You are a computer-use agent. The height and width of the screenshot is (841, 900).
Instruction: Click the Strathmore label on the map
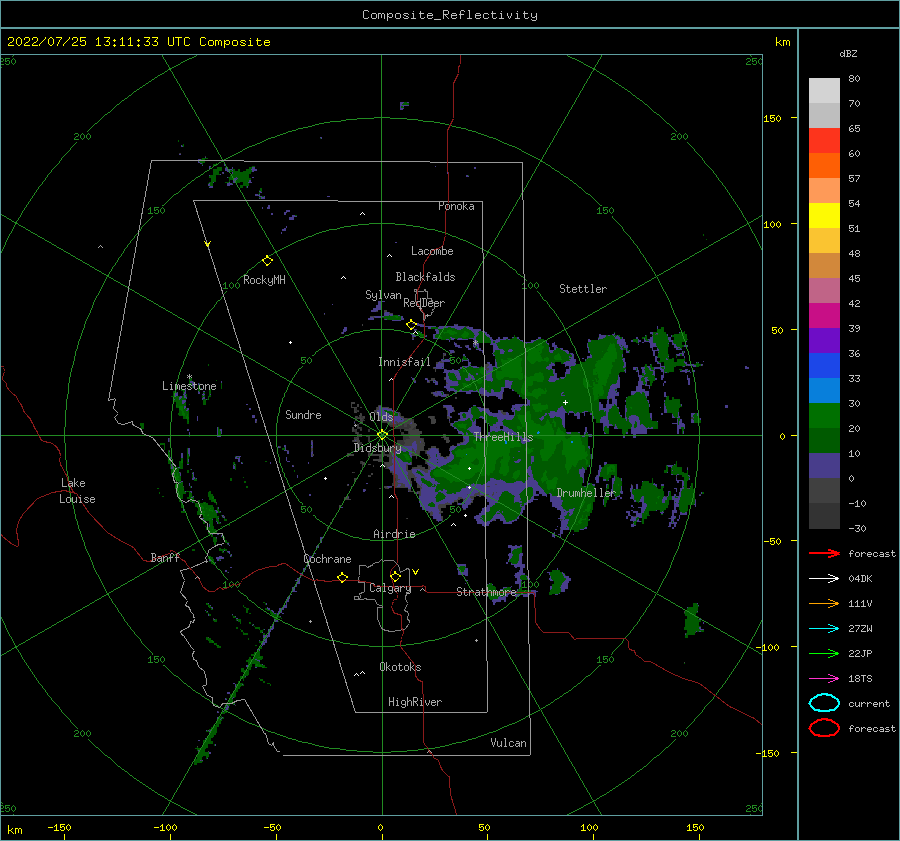[486, 592]
